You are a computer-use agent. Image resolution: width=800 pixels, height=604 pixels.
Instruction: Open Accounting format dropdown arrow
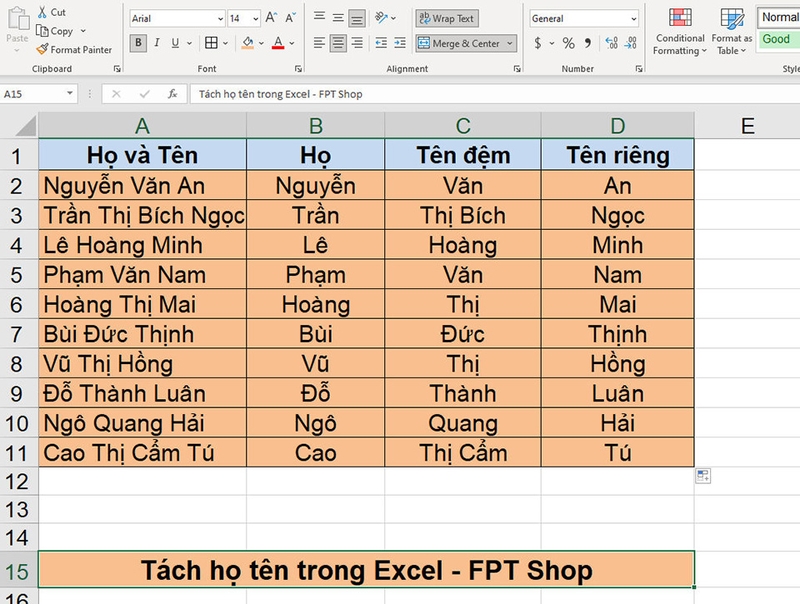(x=552, y=43)
